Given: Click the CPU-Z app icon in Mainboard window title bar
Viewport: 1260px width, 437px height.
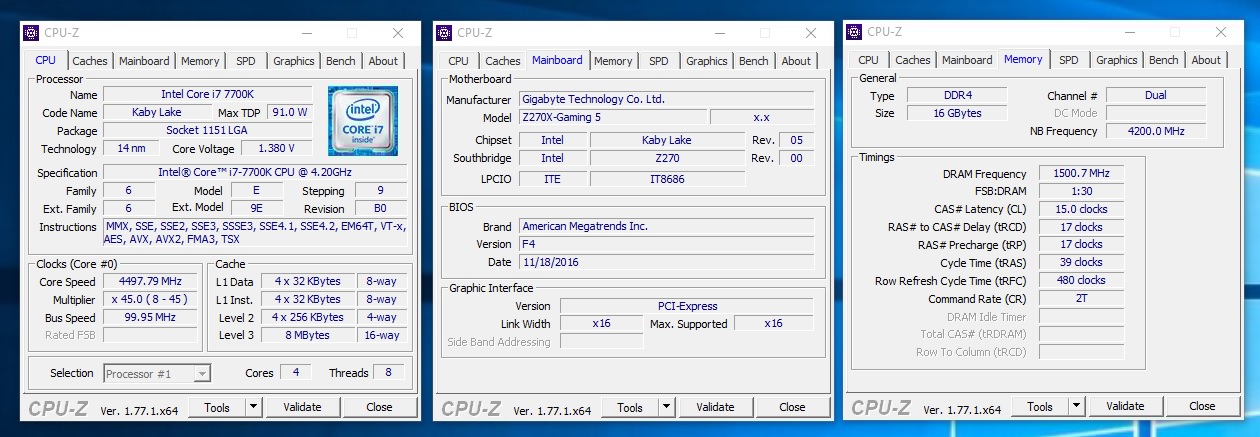Looking at the screenshot, I should coord(444,33).
